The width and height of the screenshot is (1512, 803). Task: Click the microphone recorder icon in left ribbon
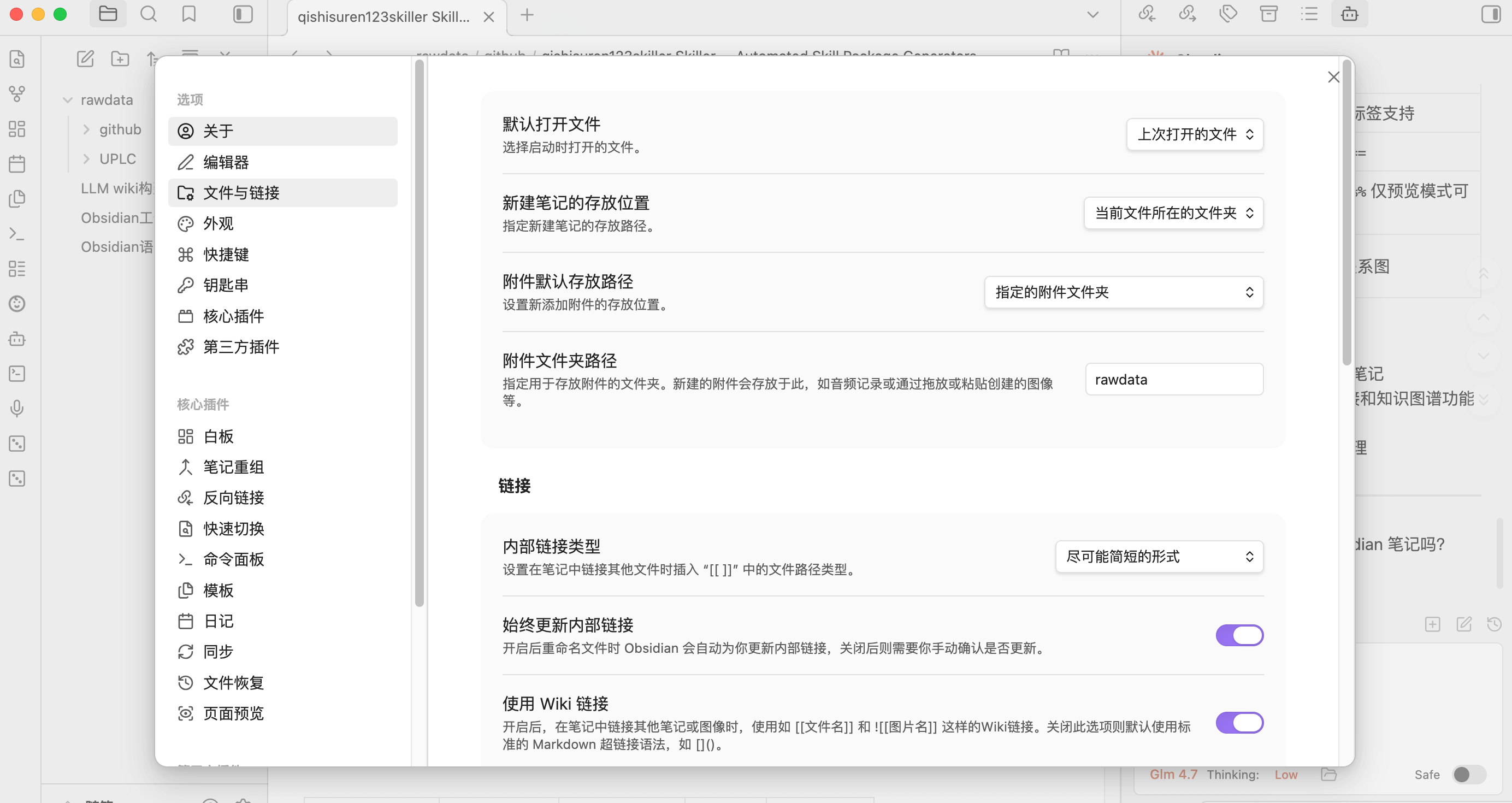17,409
